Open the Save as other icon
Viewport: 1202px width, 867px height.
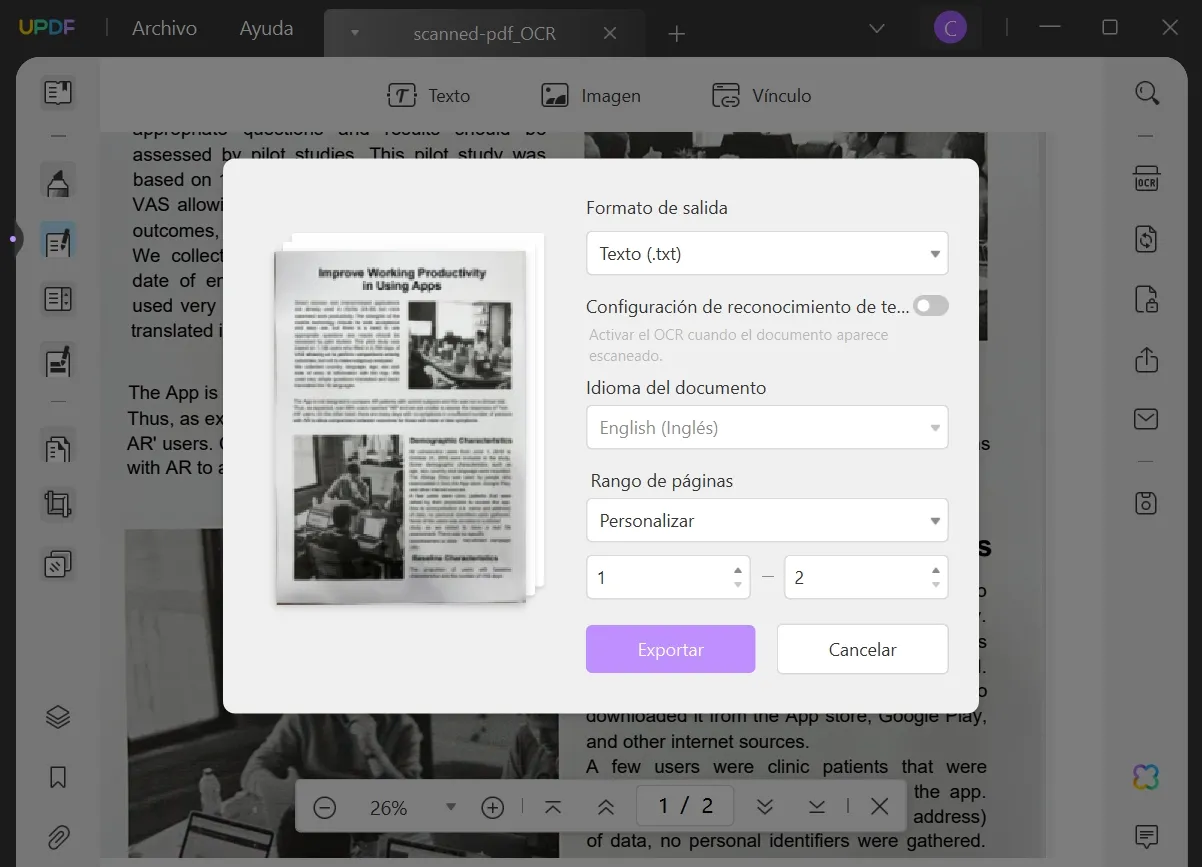1146,503
